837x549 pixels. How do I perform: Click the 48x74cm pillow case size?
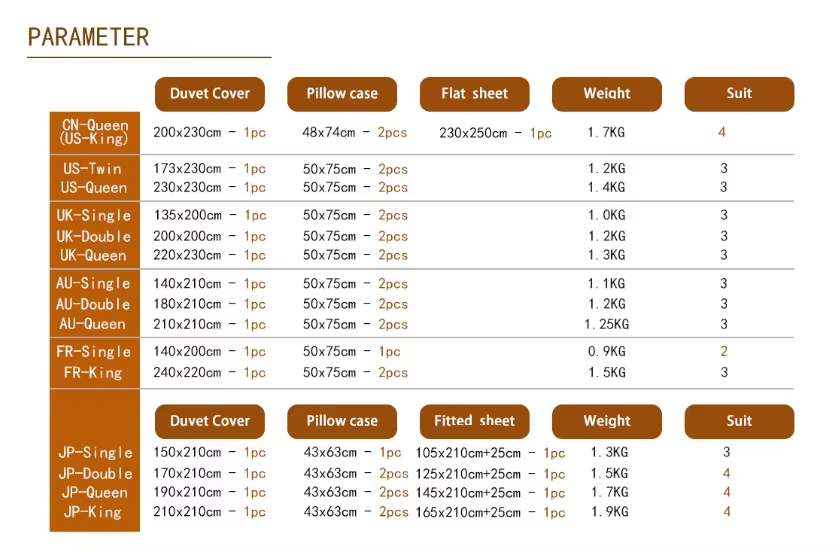coord(328,132)
